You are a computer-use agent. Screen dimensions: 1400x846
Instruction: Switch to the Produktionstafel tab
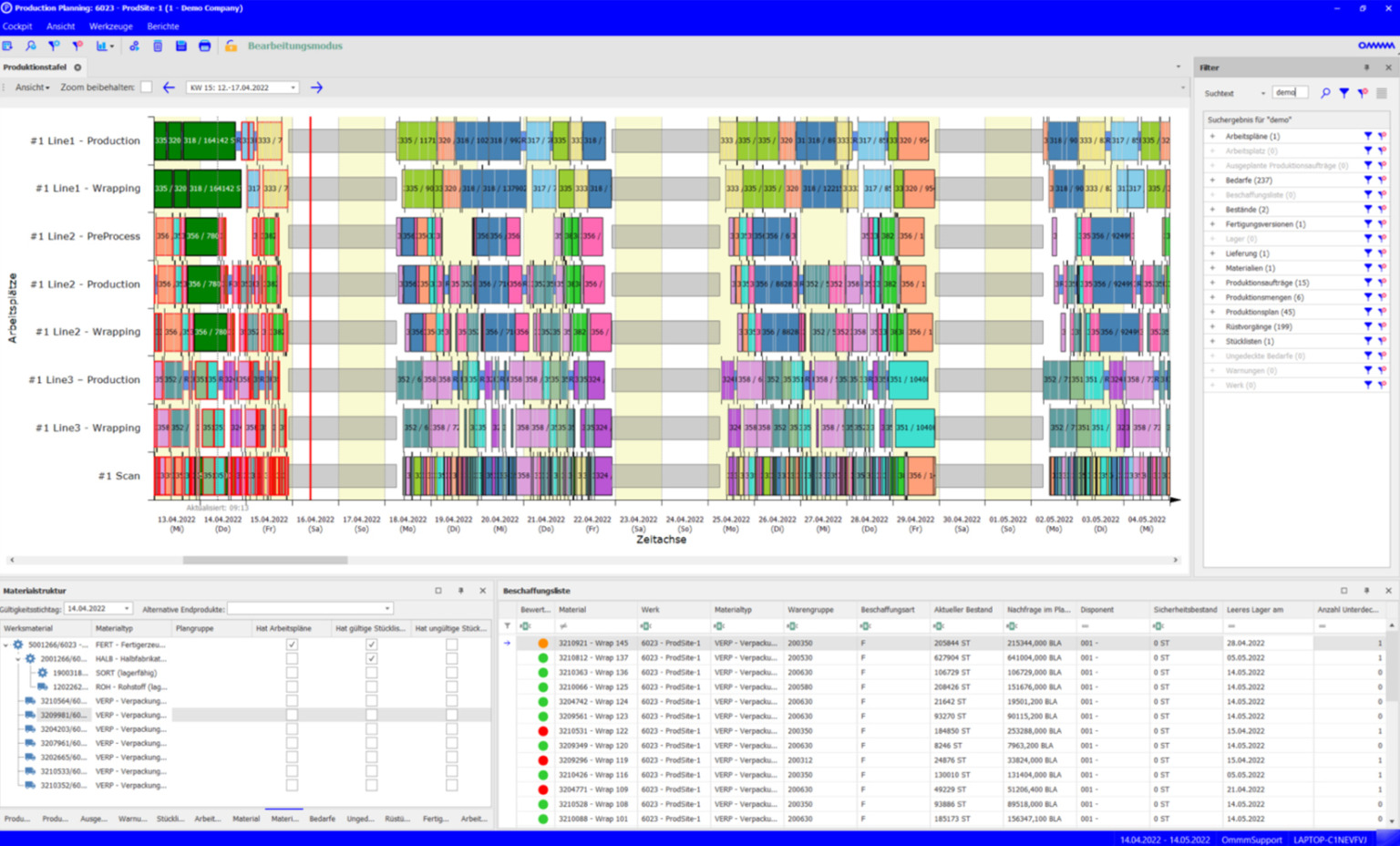[x=37, y=67]
